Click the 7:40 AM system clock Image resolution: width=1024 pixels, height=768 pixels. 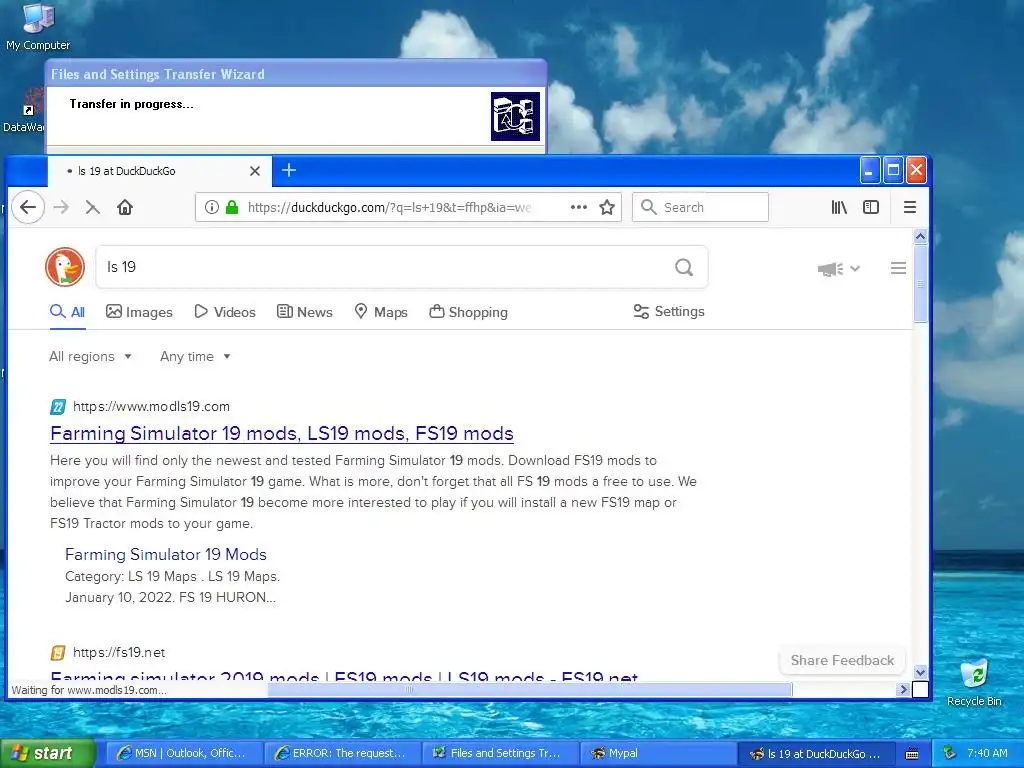[987, 753]
